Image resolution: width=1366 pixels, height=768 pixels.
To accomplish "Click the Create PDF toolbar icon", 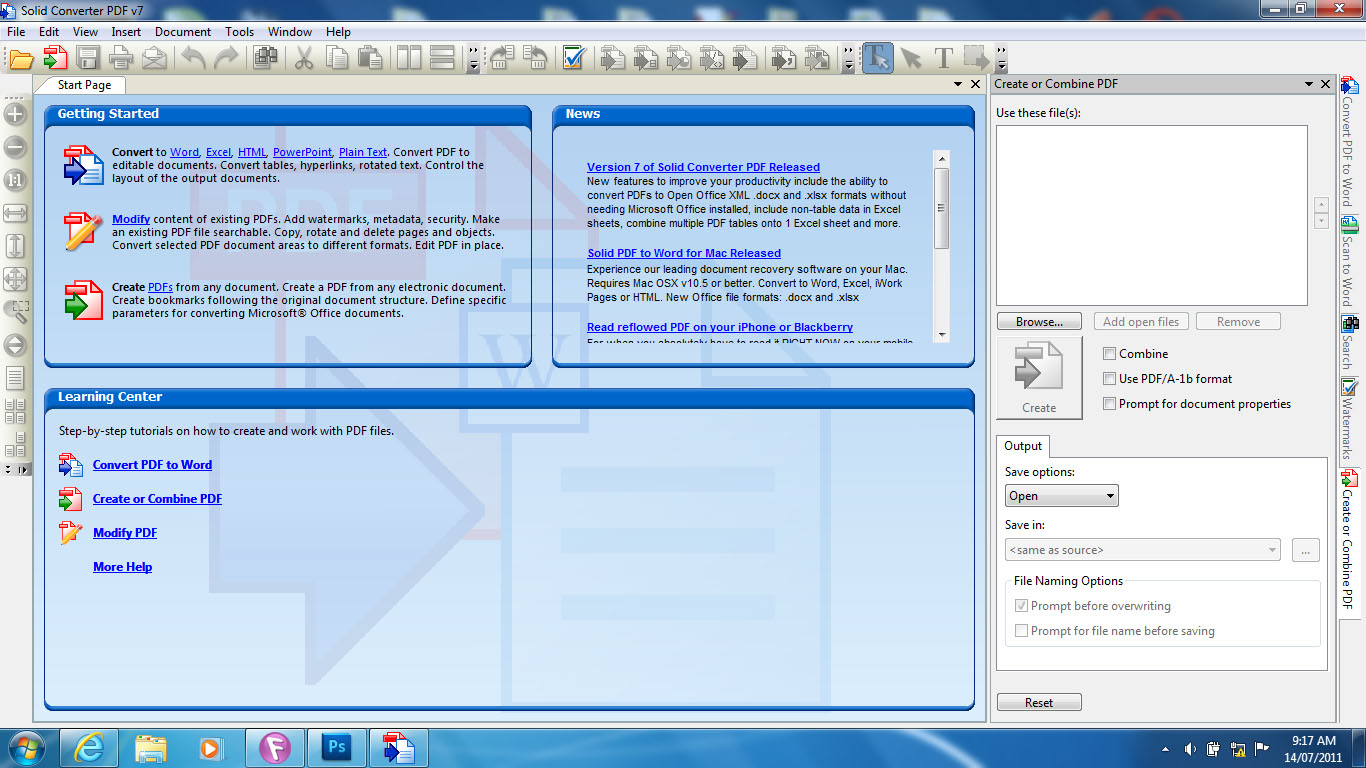I will (x=55, y=58).
